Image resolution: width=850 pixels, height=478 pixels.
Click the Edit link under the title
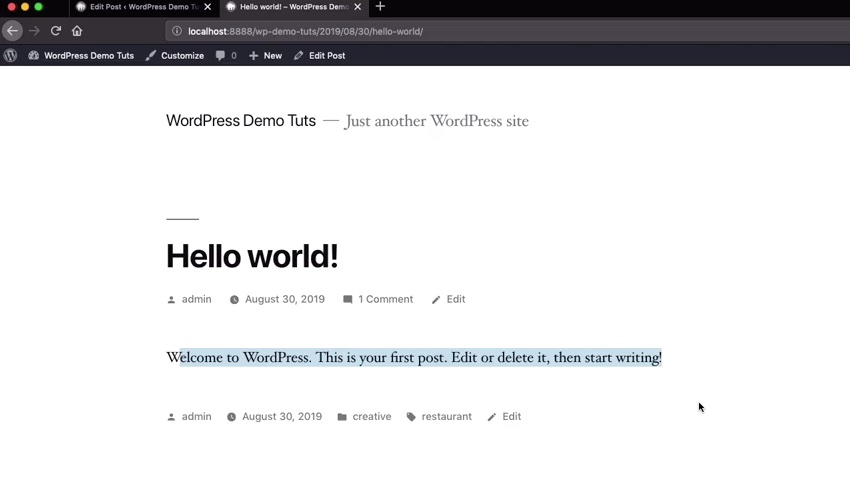[456, 299]
